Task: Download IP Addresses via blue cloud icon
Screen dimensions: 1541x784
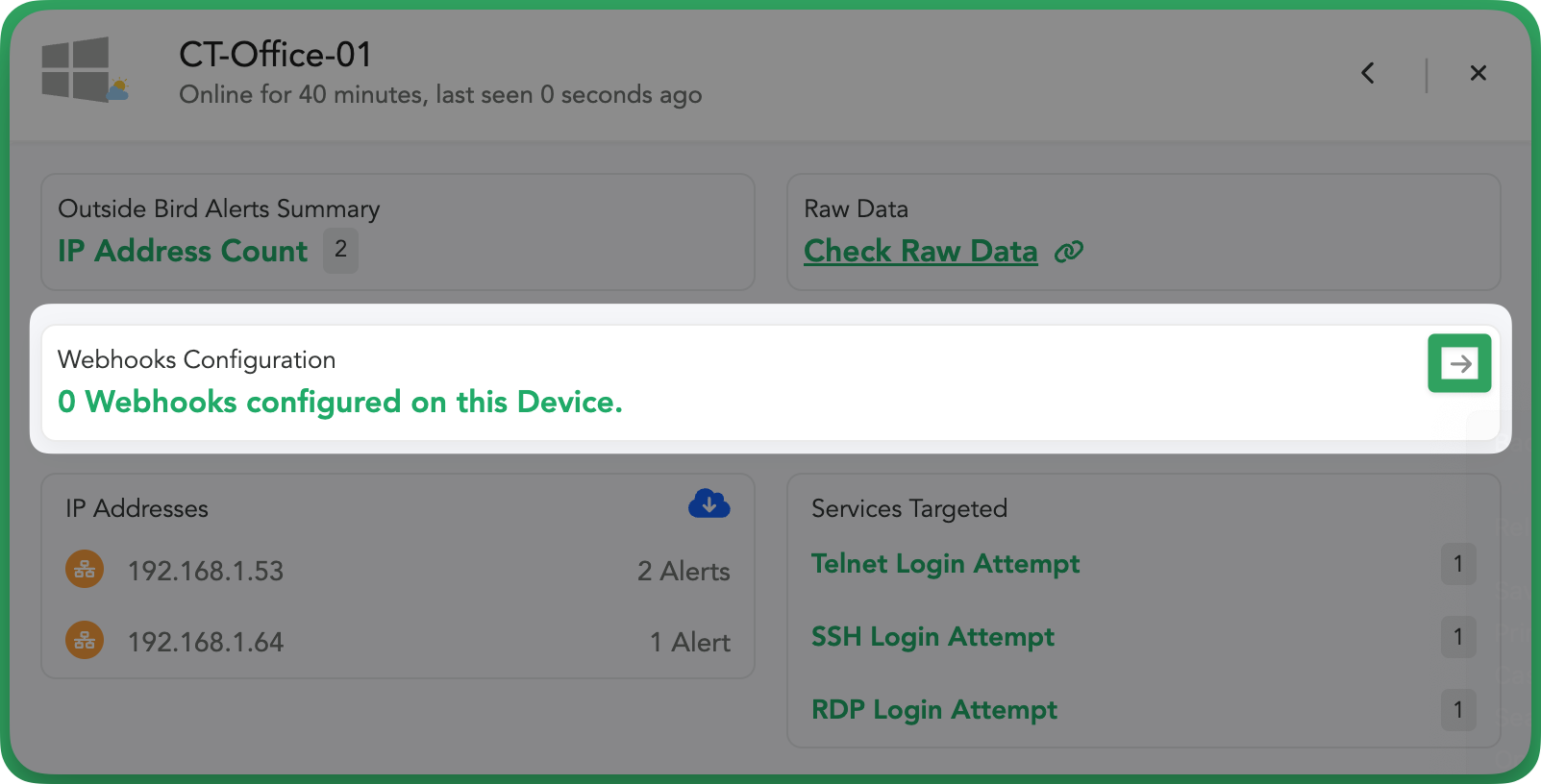Action: point(709,503)
